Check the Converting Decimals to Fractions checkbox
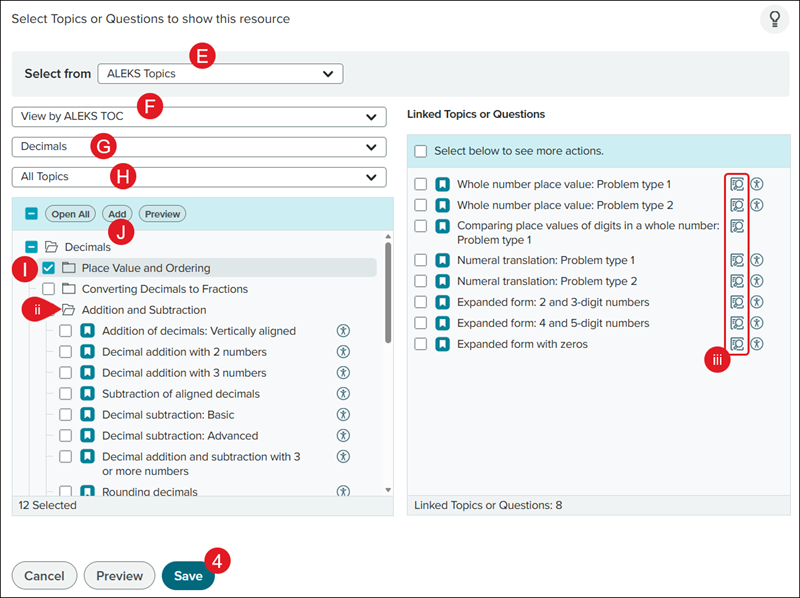The width and height of the screenshot is (800, 598). [x=49, y=289]
